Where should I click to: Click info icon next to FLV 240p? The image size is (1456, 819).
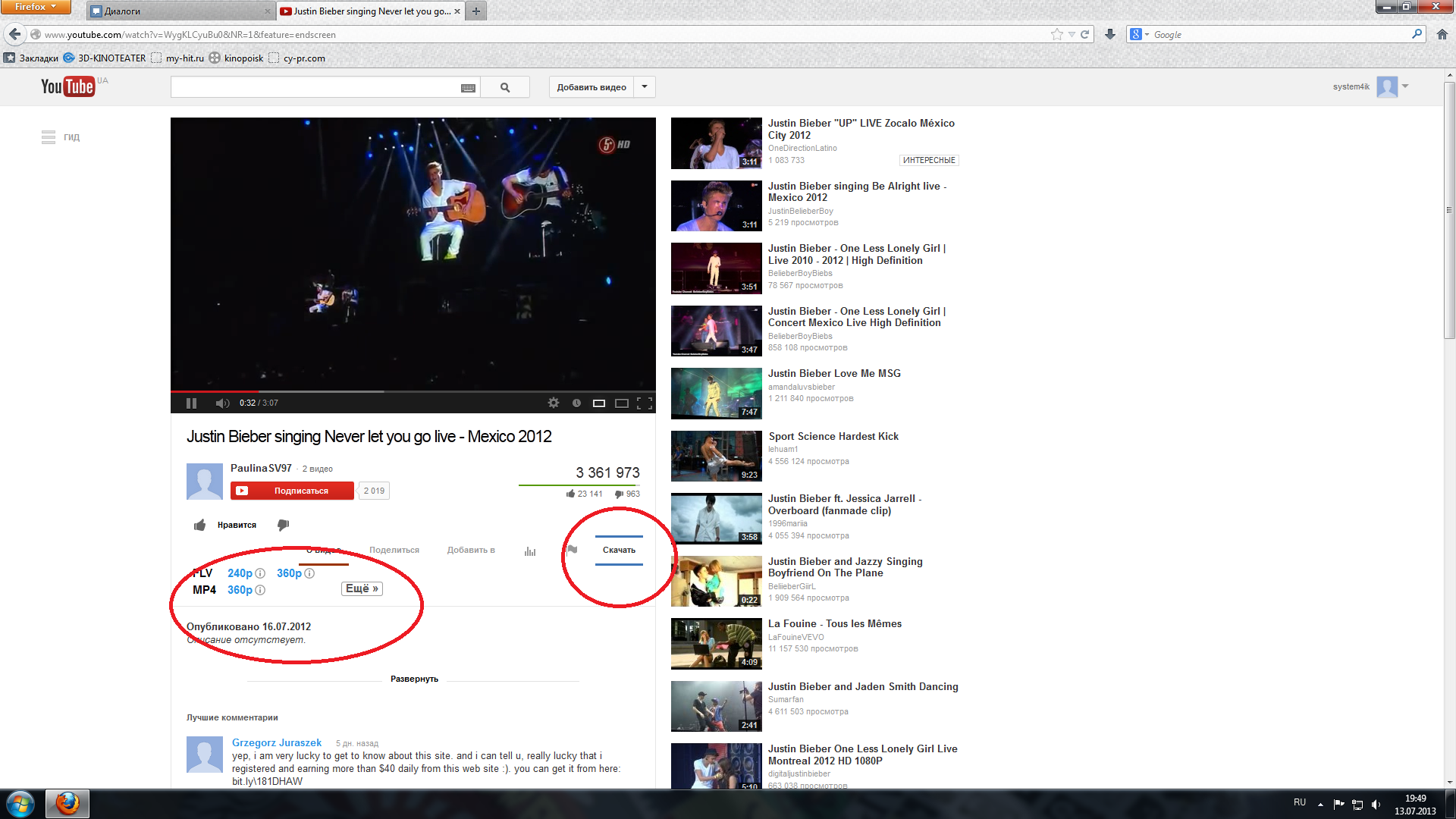click(x=260, y=573)
